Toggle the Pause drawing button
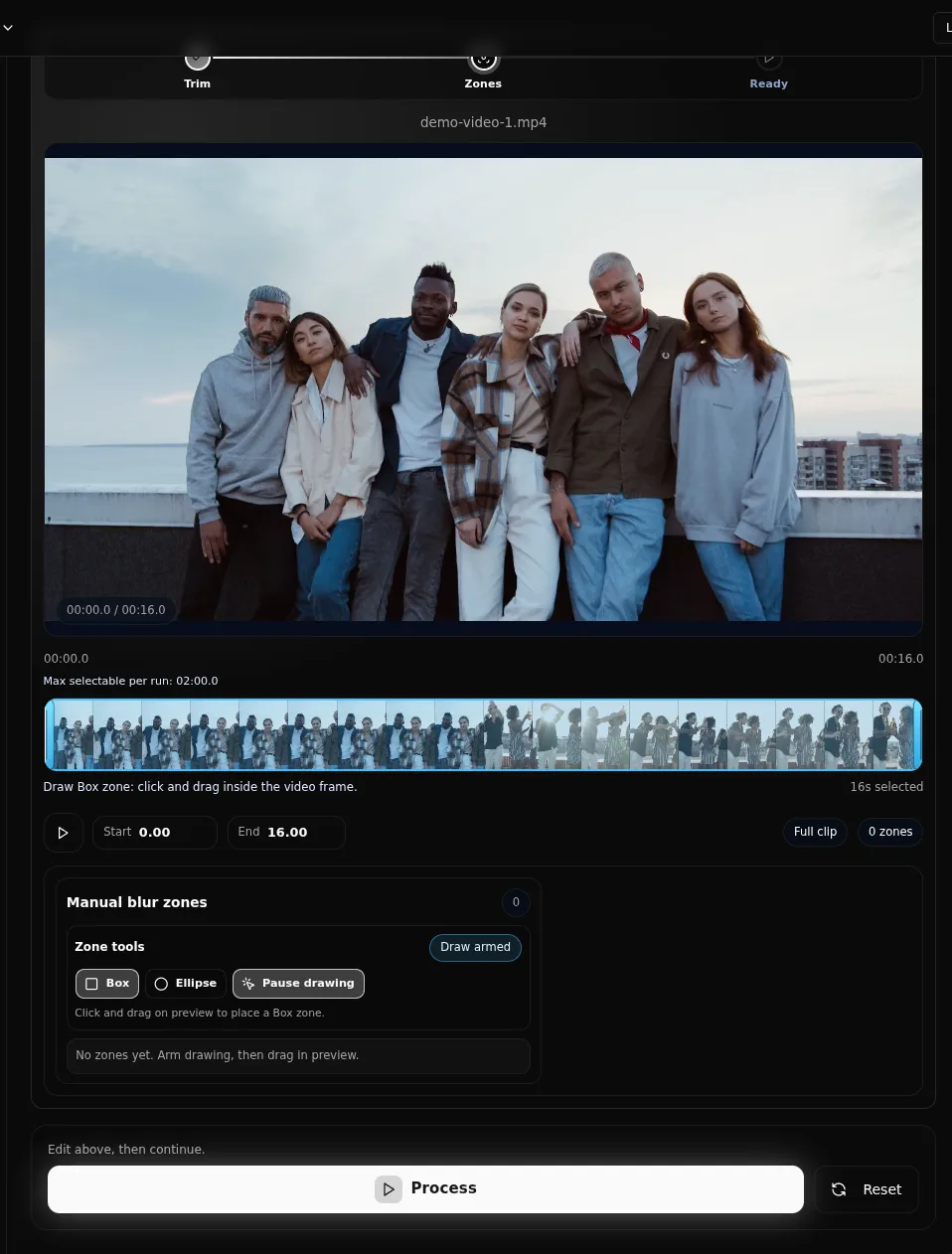 298,984
